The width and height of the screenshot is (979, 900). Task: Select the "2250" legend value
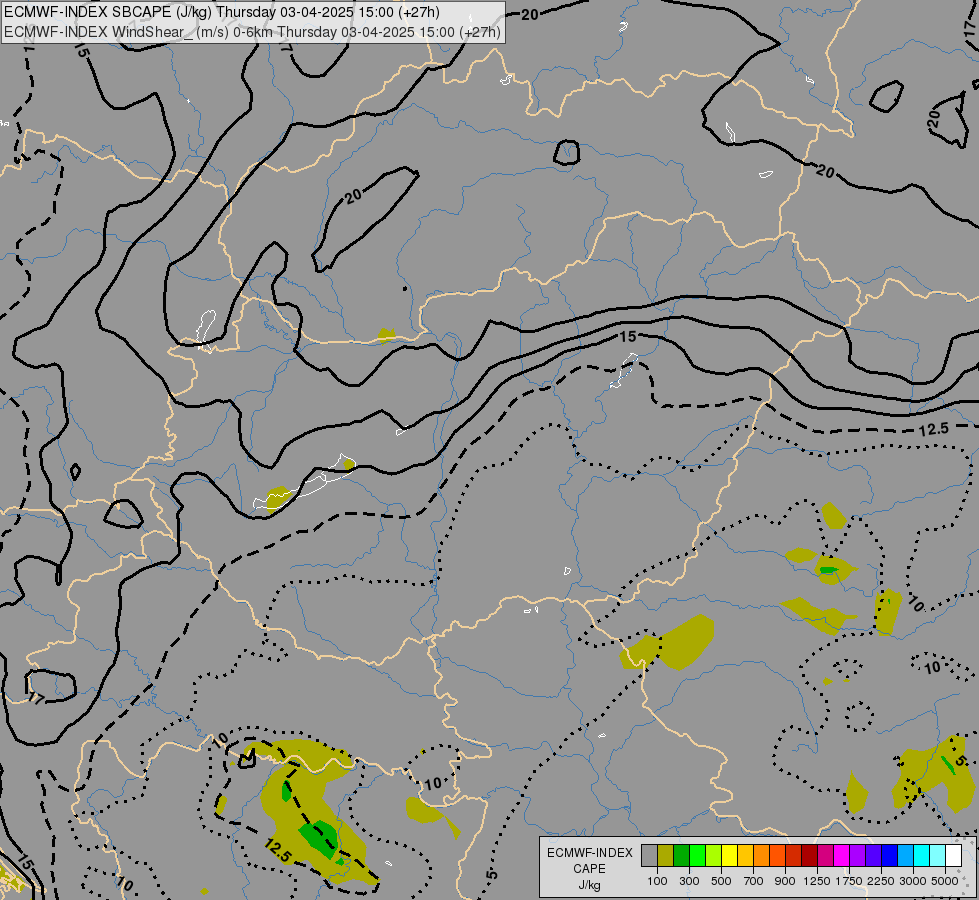881,881
